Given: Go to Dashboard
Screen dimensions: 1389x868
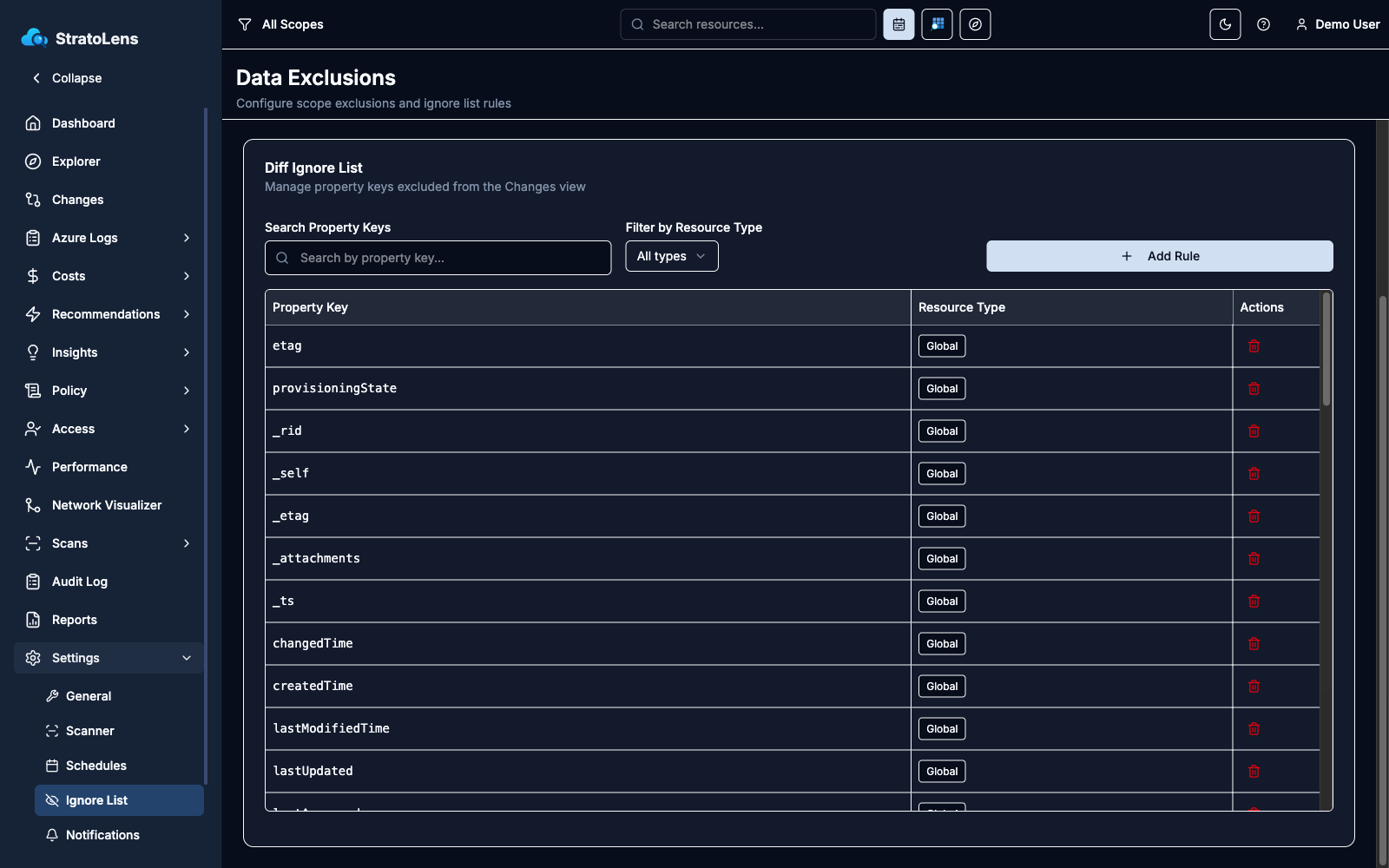Looking at the screenshot, I should coord(109,123).
